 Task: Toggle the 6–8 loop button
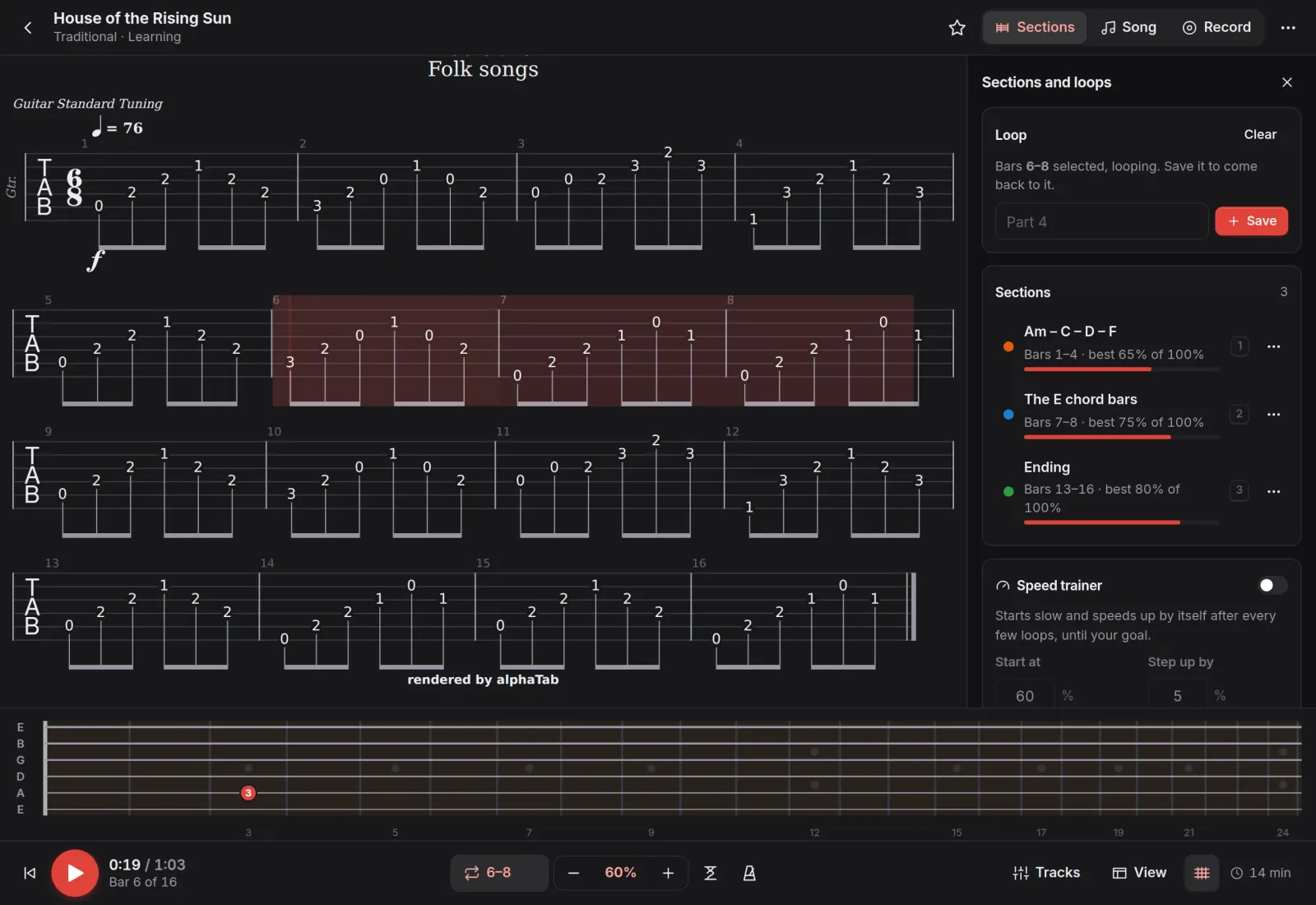coord(499,873)
